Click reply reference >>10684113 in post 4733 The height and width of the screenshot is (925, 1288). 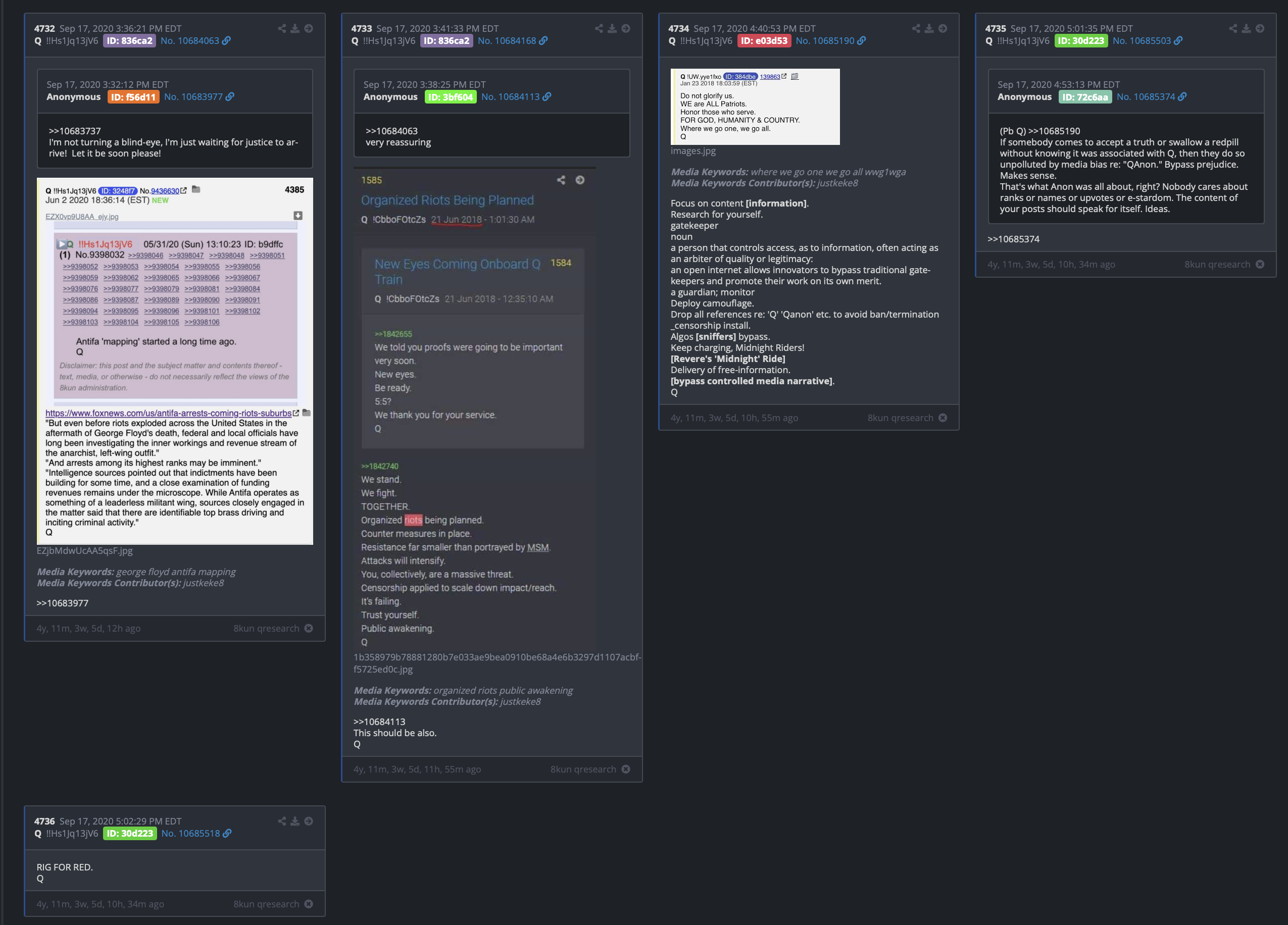[379, 722]
